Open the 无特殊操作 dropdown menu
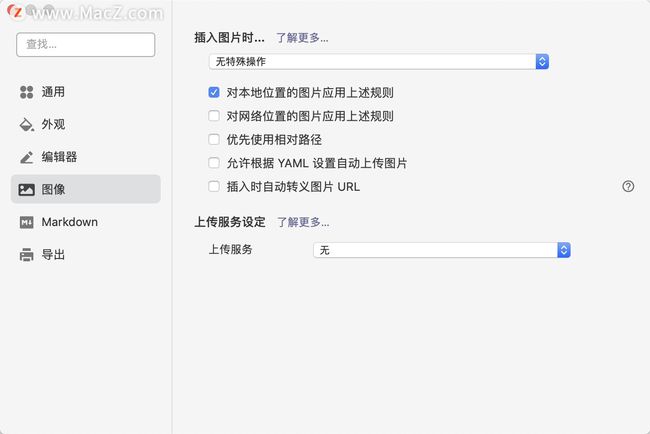Screen dimensions: 650x434 point(378,62)
